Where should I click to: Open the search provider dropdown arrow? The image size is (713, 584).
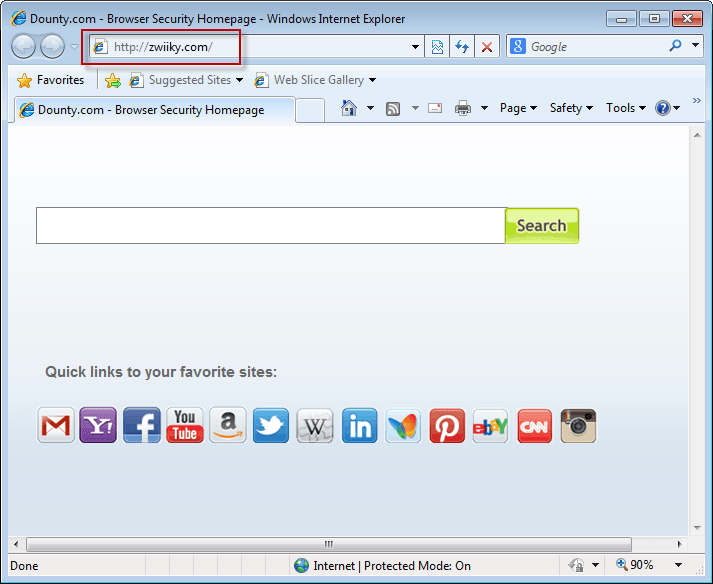[x=695, y=45]
